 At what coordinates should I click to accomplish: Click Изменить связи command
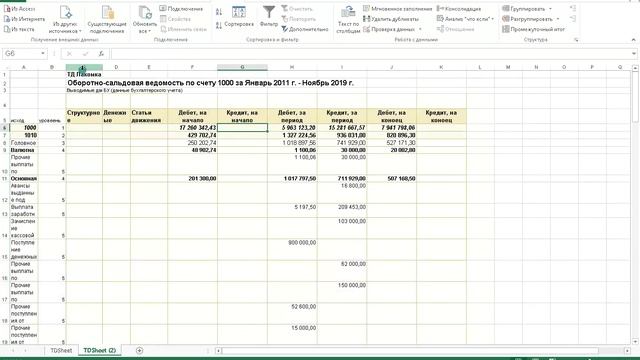click(x=183, y=29)
